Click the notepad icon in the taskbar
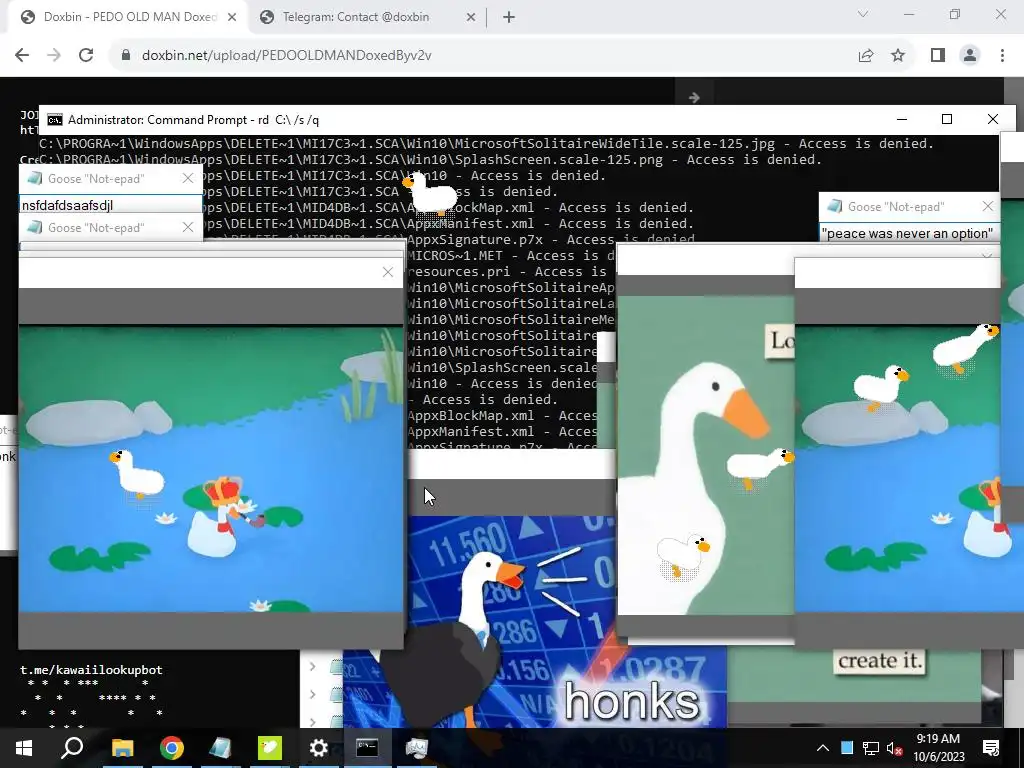This screenshot has height=768, width=1024. [x=221, y=747]
